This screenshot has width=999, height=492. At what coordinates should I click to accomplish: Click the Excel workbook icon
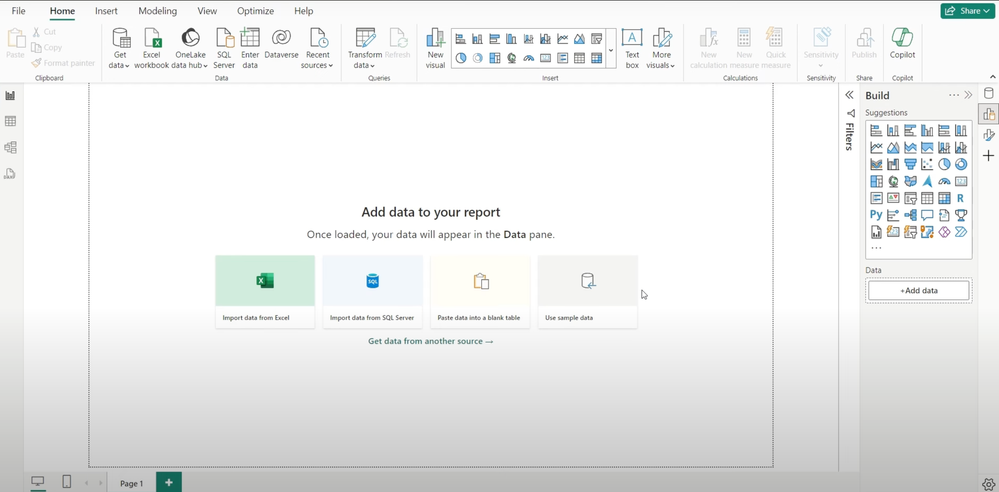[152, 47]
